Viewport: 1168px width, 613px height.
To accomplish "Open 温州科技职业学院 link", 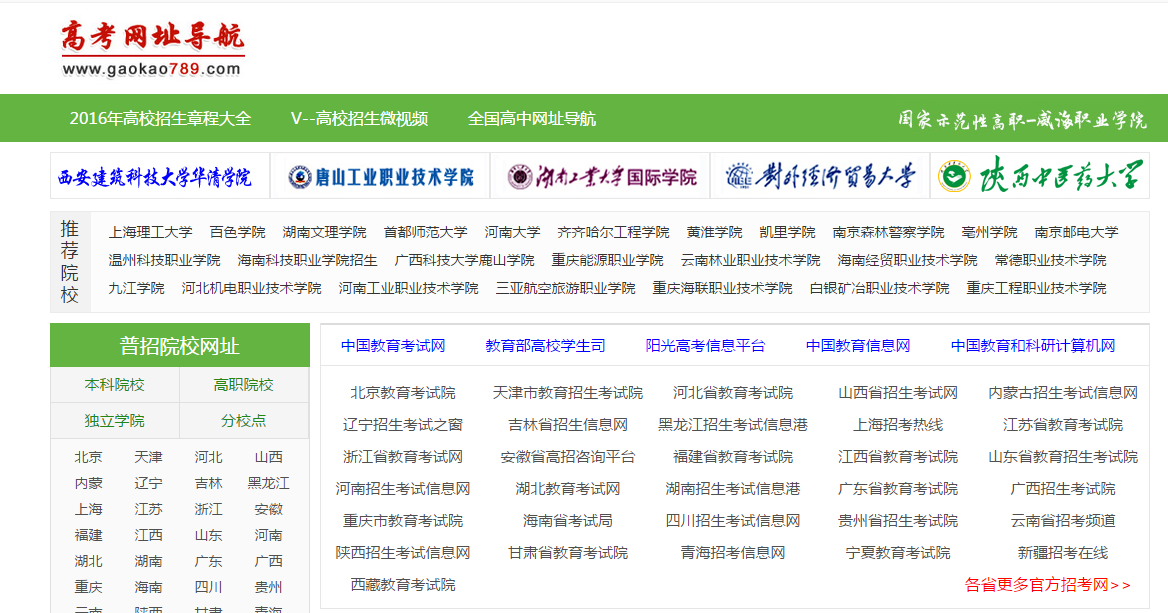I will click(165, 260).
